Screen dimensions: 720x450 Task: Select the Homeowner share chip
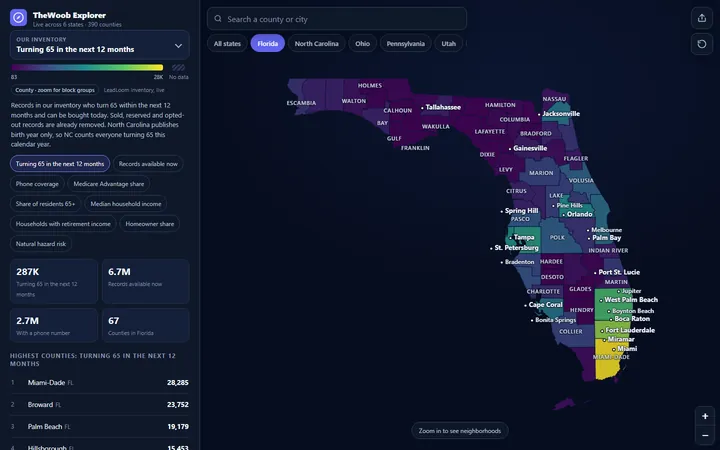tap(150, 224)
